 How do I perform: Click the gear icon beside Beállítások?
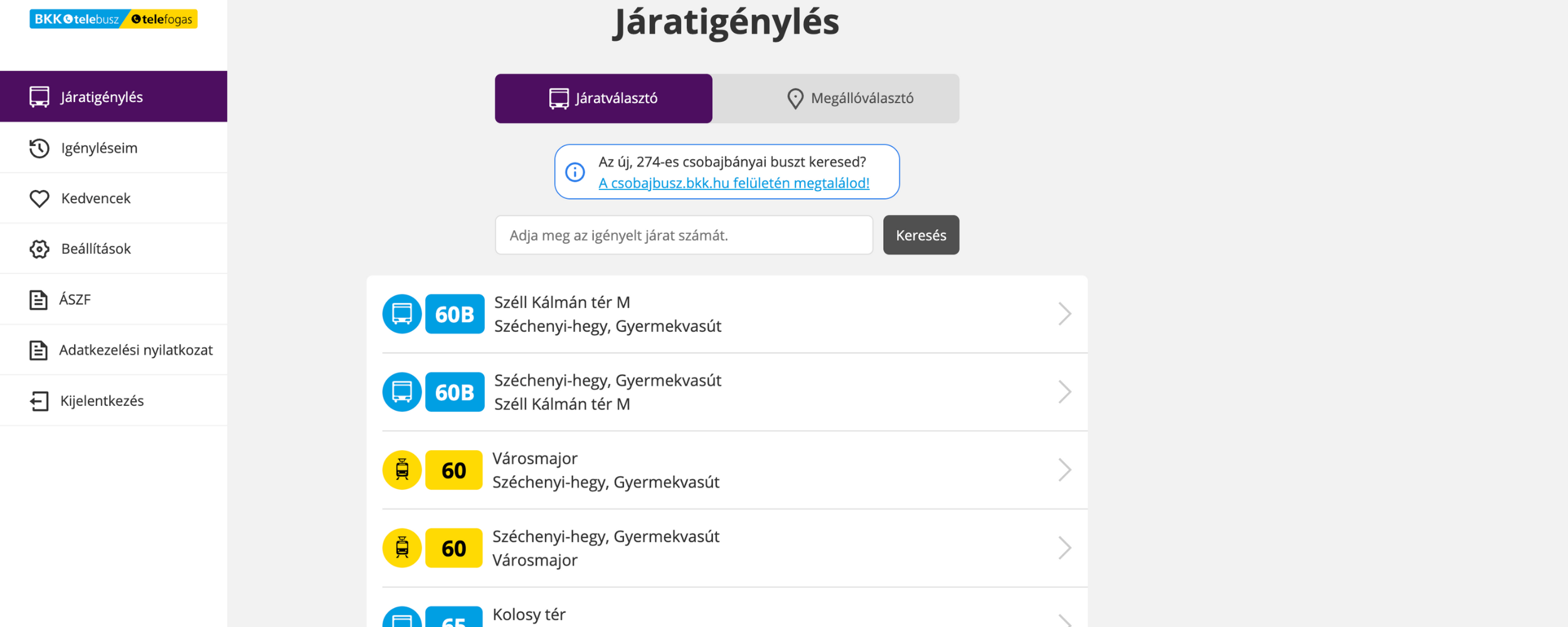click(x=39, y=249)
